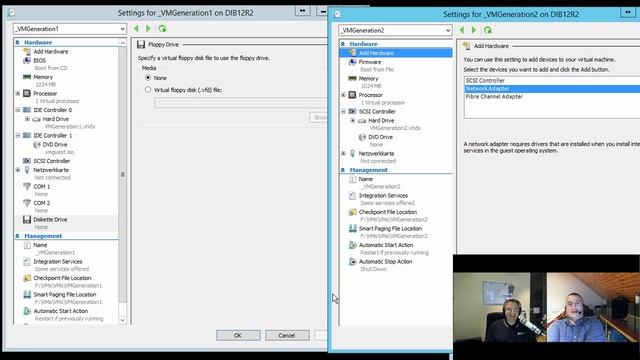Select None radio button for floppy media
Image resolution: width=640 pixels, height=360 pixels.
(x=148, y=78)
